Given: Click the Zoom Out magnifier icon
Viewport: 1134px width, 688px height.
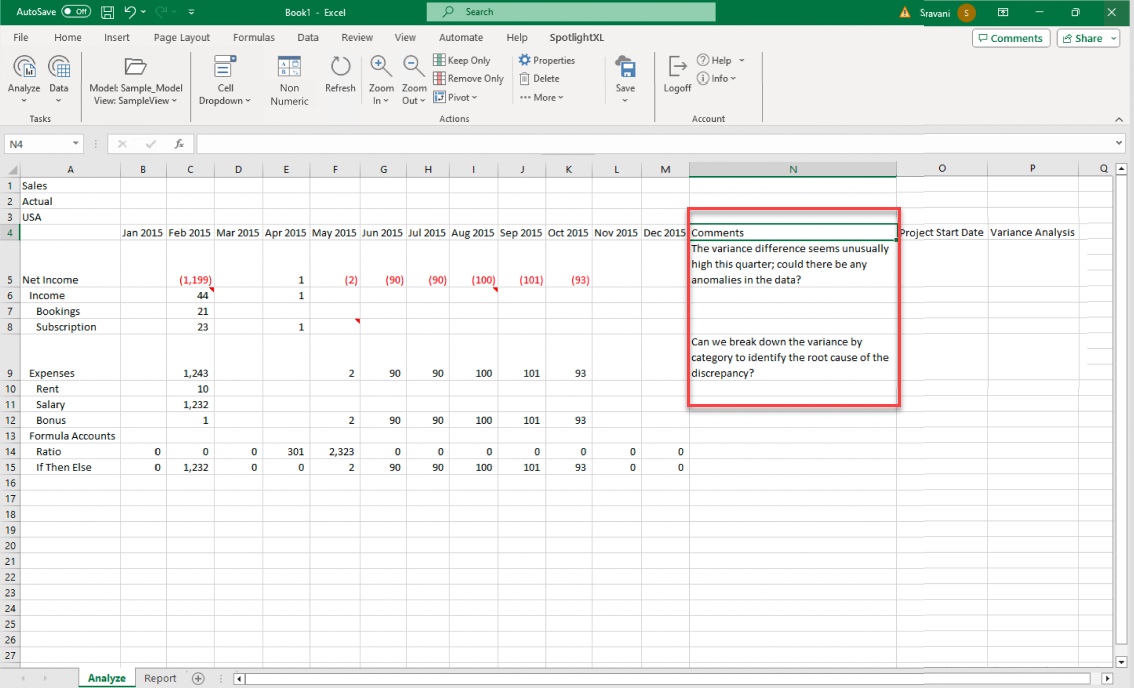Looking at the screenshot, I should 413,66.
